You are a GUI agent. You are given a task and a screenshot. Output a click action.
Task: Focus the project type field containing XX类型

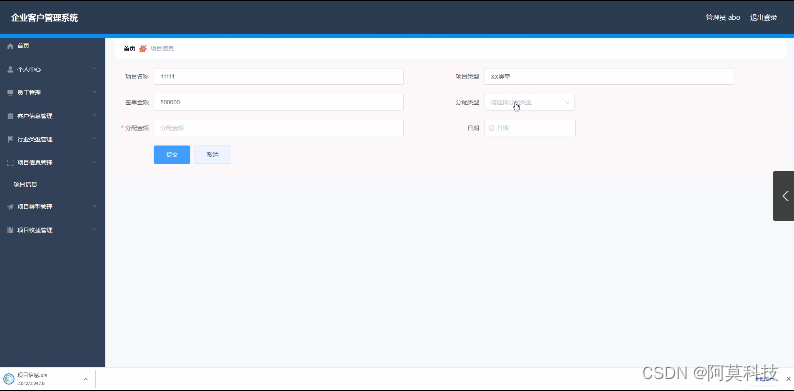[x=609, y=76]
